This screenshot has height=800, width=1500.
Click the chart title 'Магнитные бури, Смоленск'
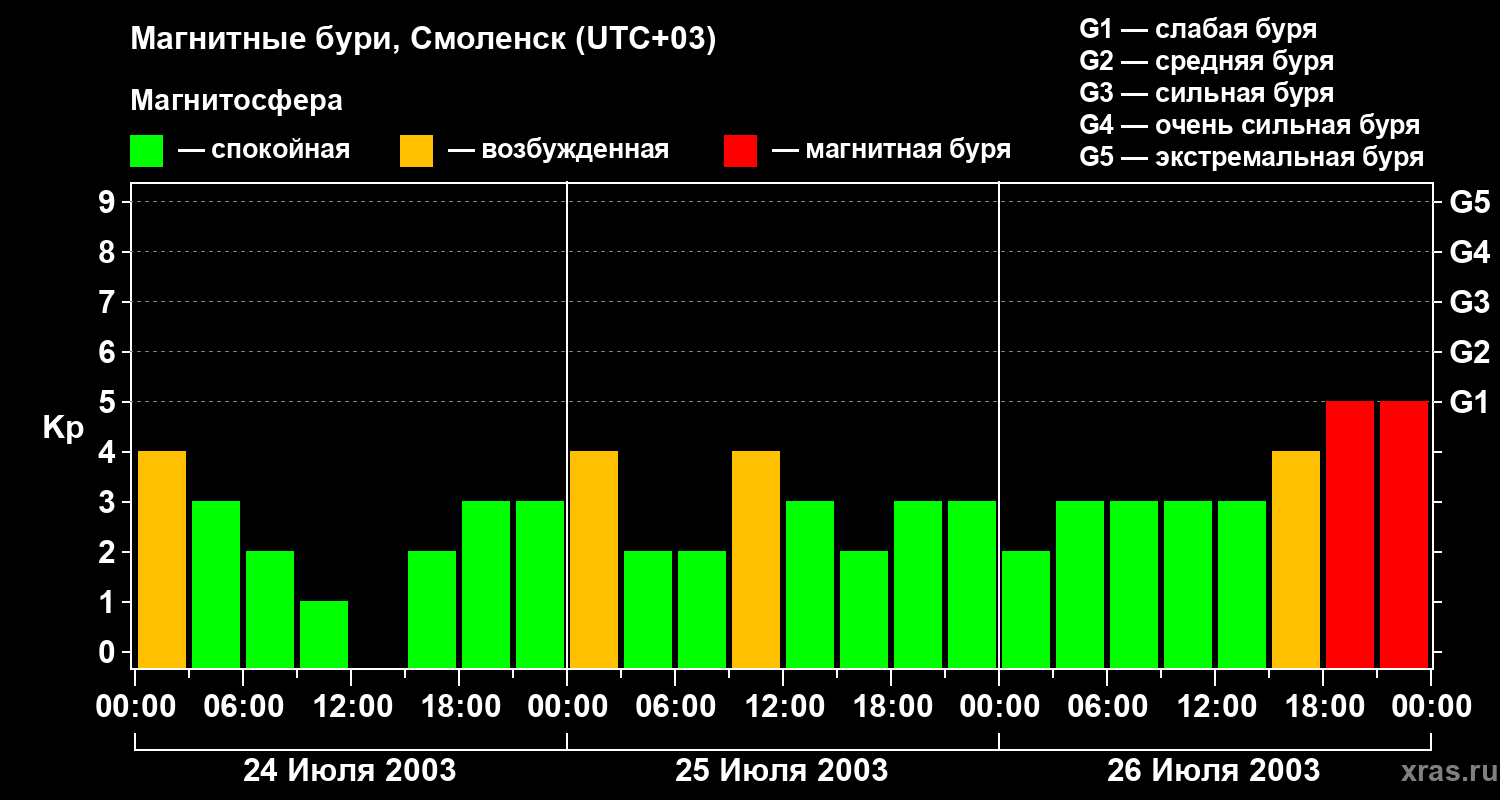(424, 40)
